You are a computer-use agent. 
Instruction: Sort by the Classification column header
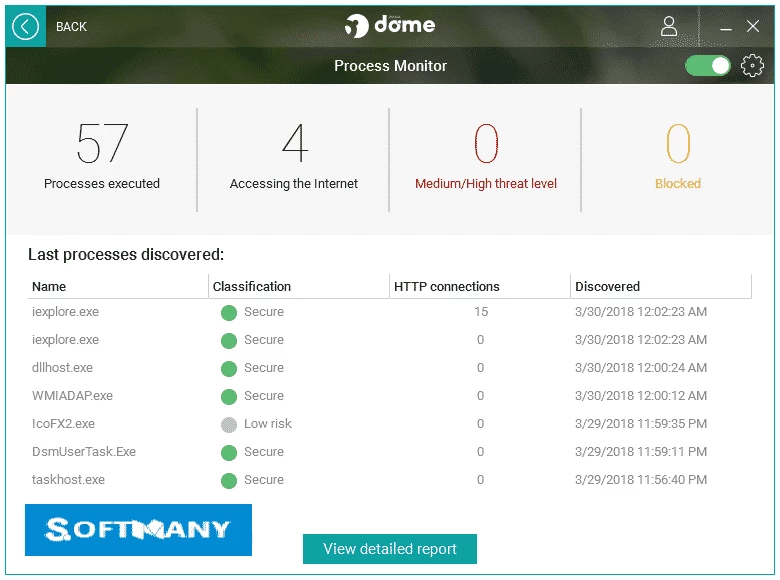point(252,286)
